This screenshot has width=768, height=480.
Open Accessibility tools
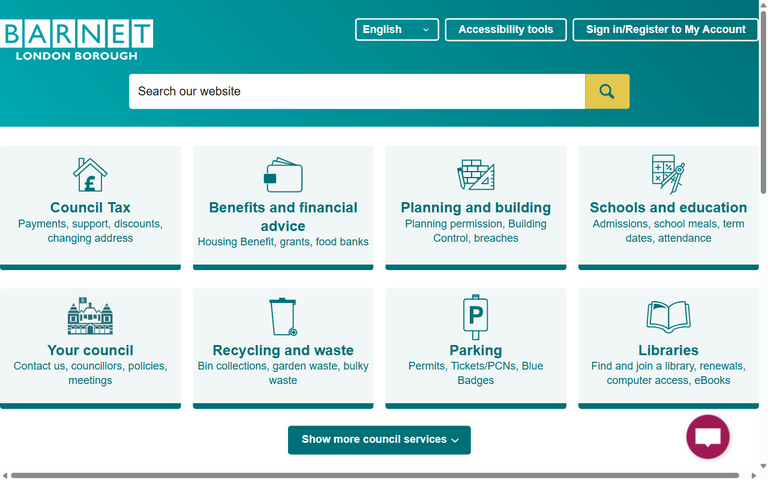pyautogui.click(x=505, y=30)
